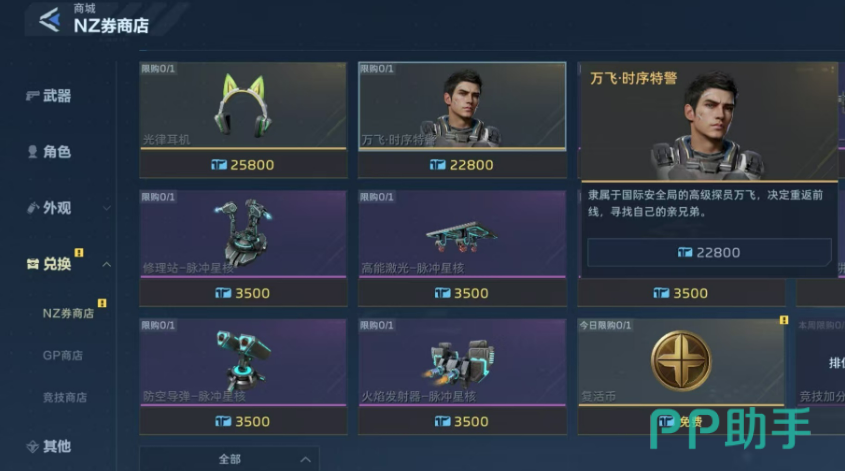
Task: Open the 火焰发射器-脉冲星核 item
Action: (462, 362)
